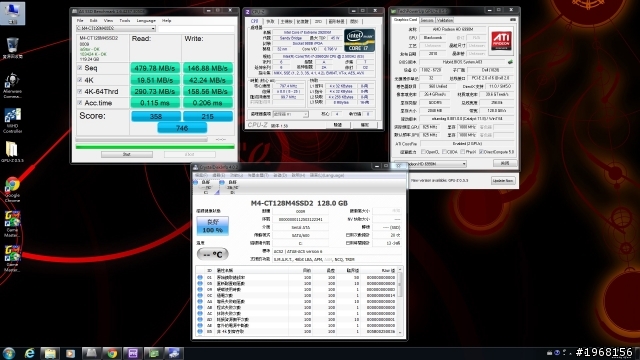Switch to the Chrome taskbar icon
This screenshot has width=640, height=360.
click(x=112, y=353)
